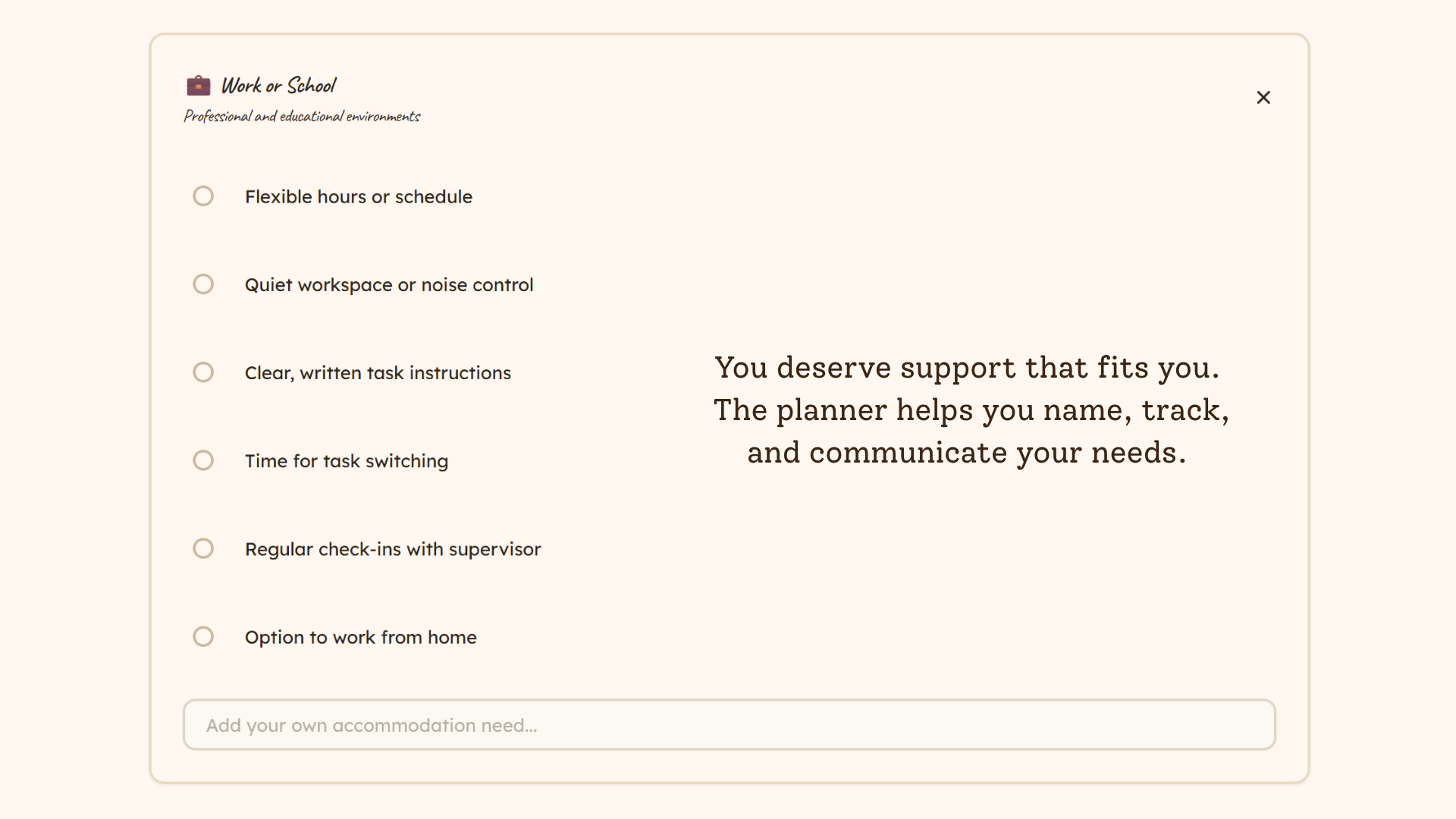Screen dimensions: 1456x819
Task: Click the 'Clear, written task instructions' label
Action: tap(378, 373)
